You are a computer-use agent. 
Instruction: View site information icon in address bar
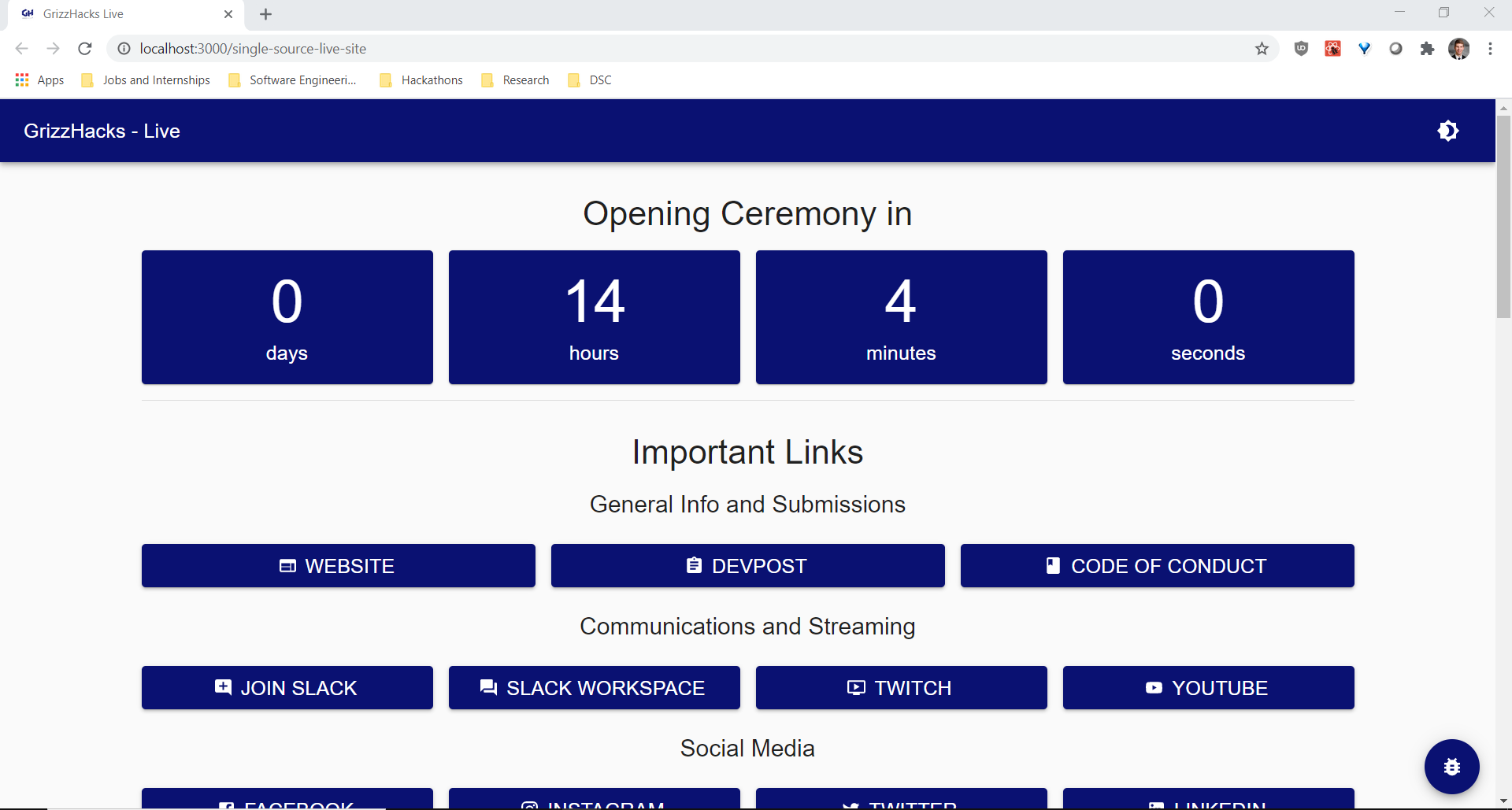[124, 49]
